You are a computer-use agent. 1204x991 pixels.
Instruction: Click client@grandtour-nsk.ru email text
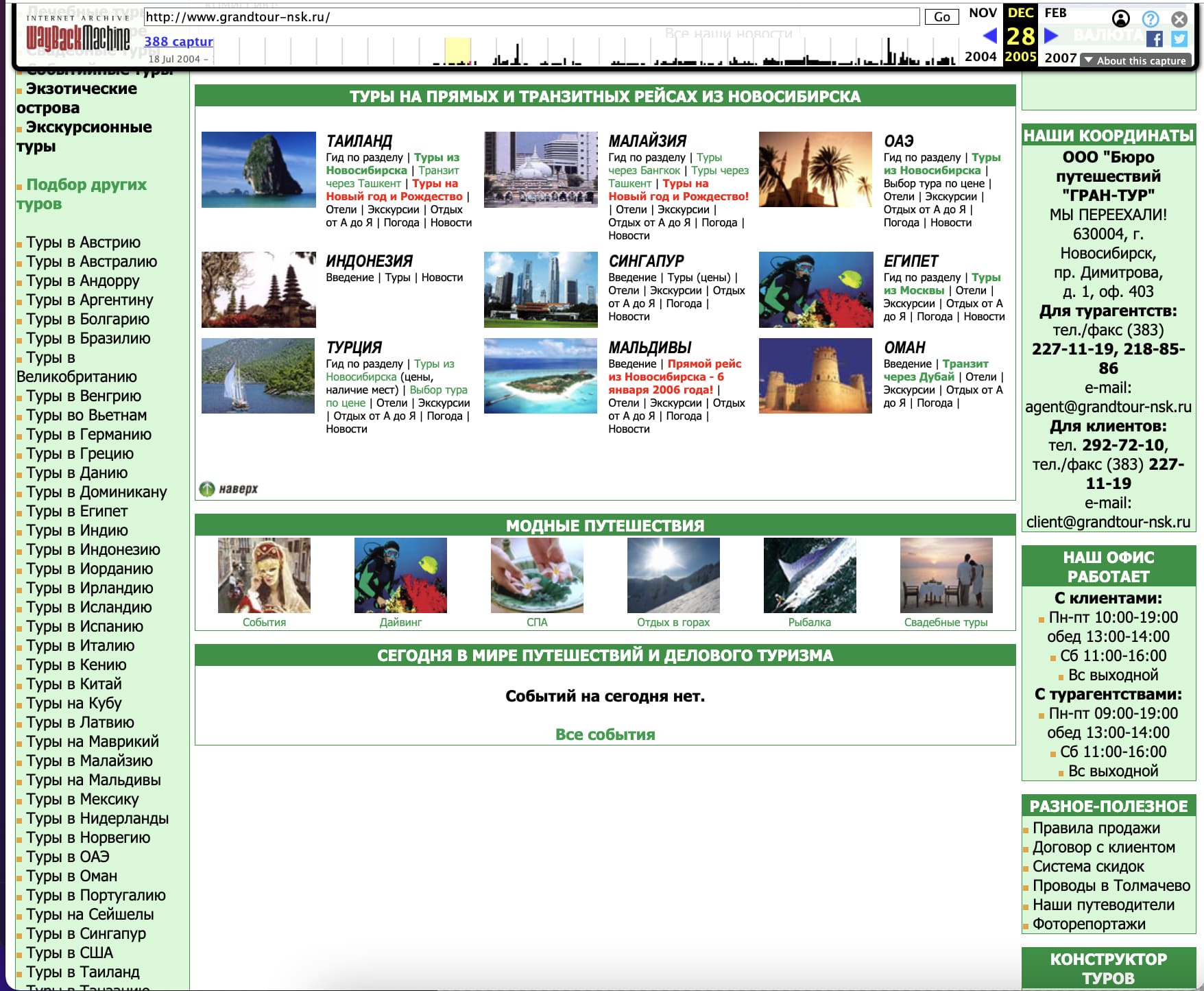tap(1108, 522)
